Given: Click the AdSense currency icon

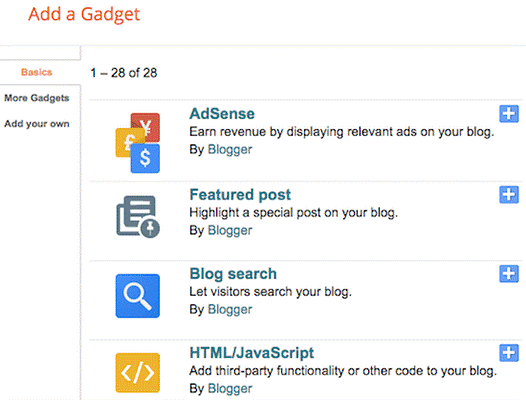Looking at the screenshot, I should (x=138, y=143).
